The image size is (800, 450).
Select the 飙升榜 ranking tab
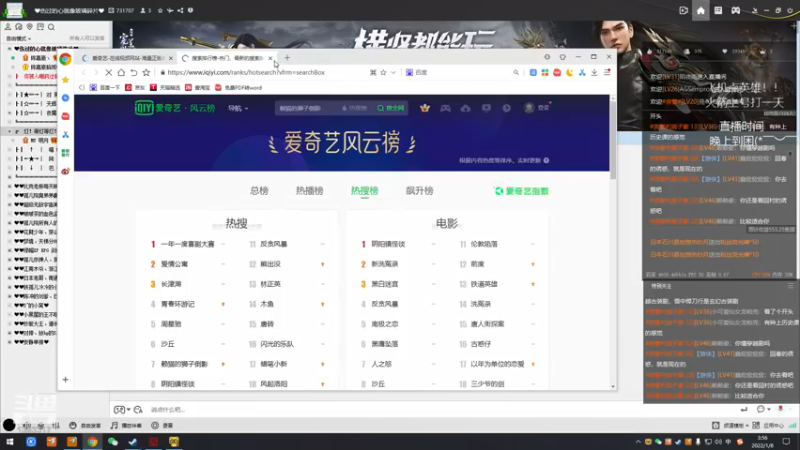419,191
